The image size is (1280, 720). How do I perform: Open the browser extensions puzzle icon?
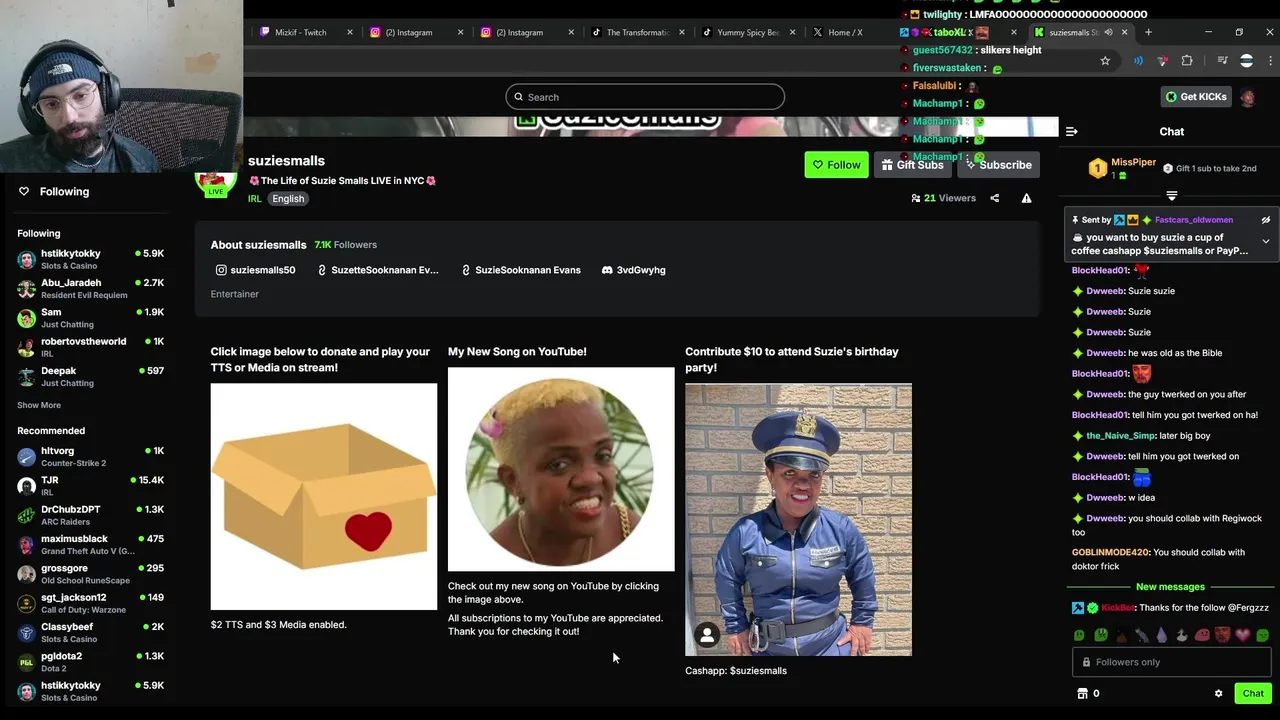click(1187, 61)
